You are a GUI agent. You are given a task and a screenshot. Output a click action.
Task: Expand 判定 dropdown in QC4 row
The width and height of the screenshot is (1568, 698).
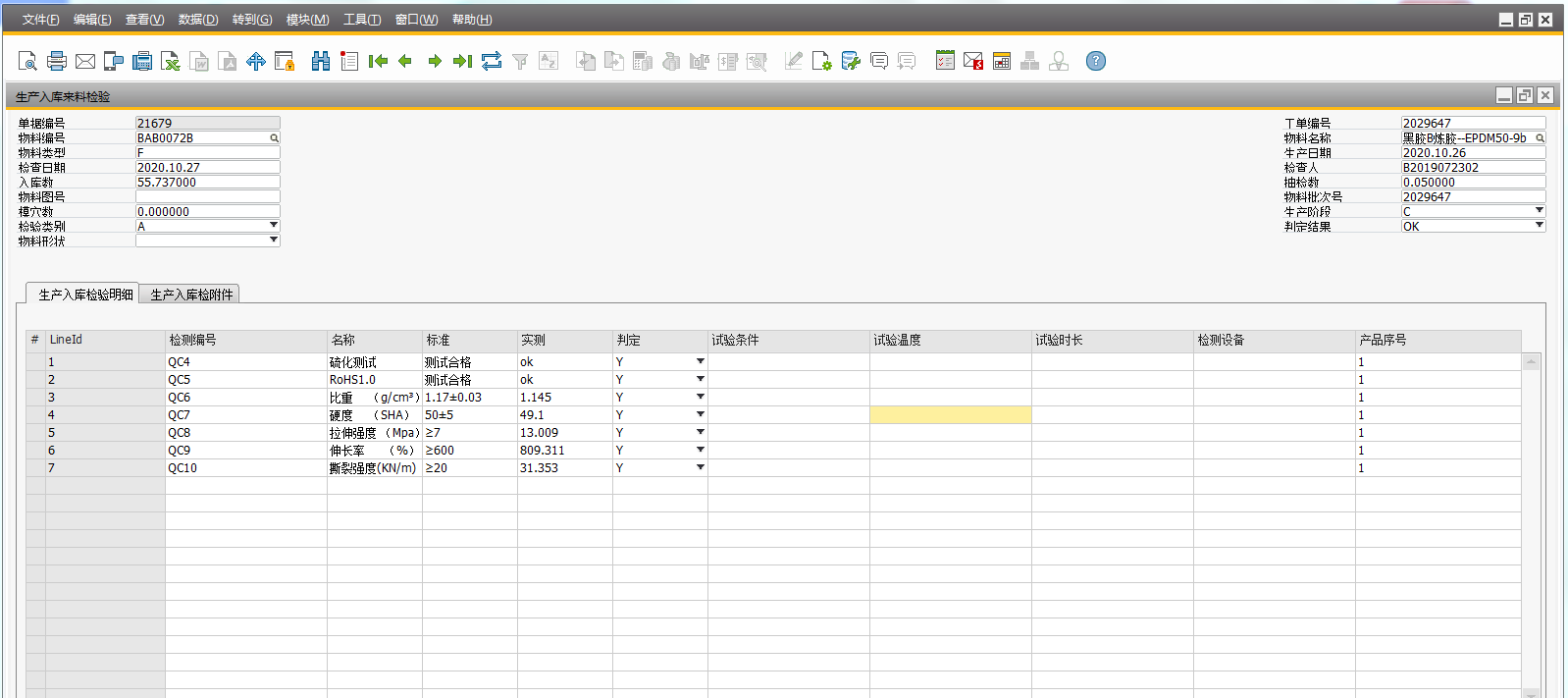(x=700, y=362)
